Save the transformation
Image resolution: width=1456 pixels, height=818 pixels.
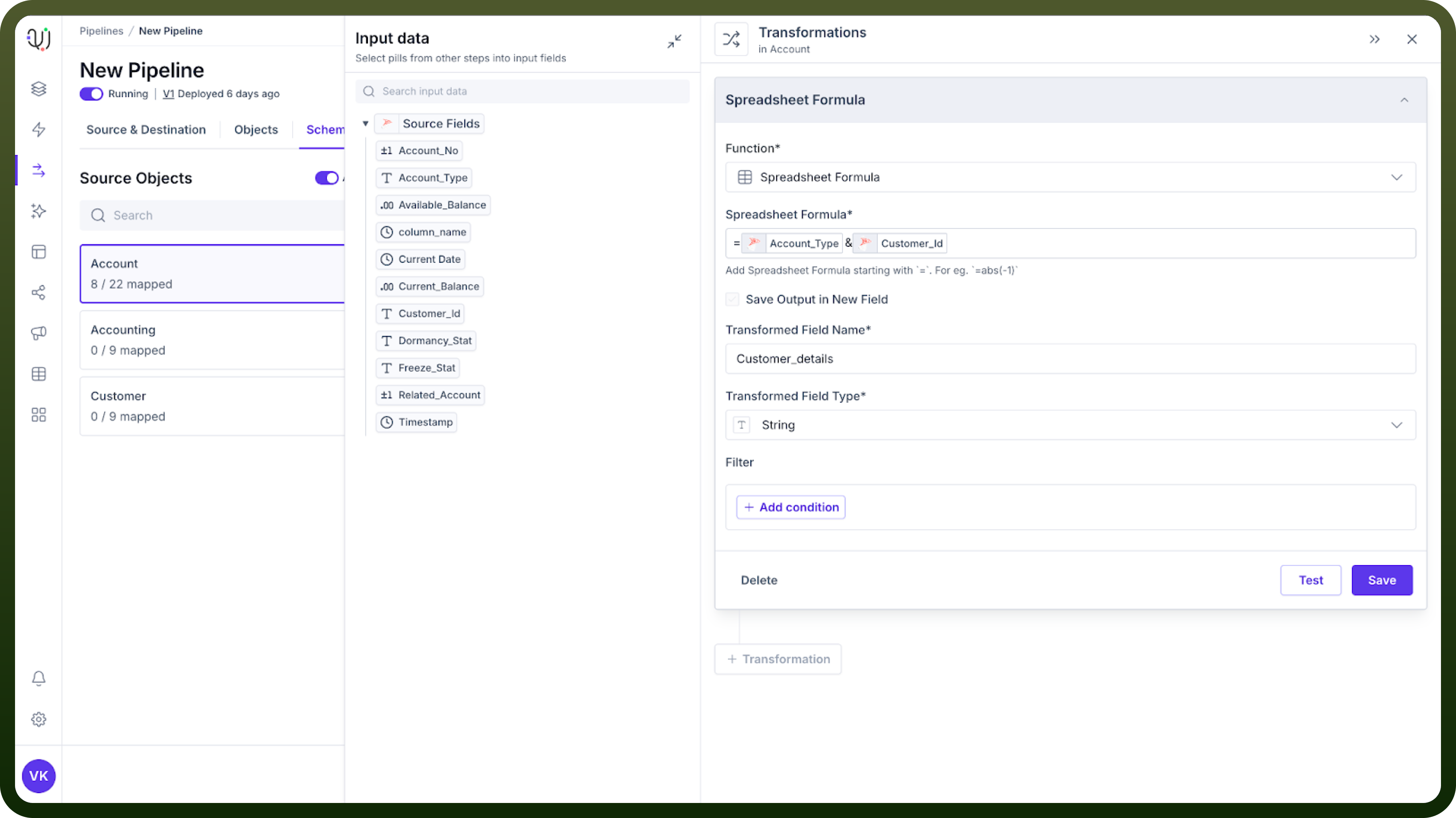click(x=1382, y=580)
